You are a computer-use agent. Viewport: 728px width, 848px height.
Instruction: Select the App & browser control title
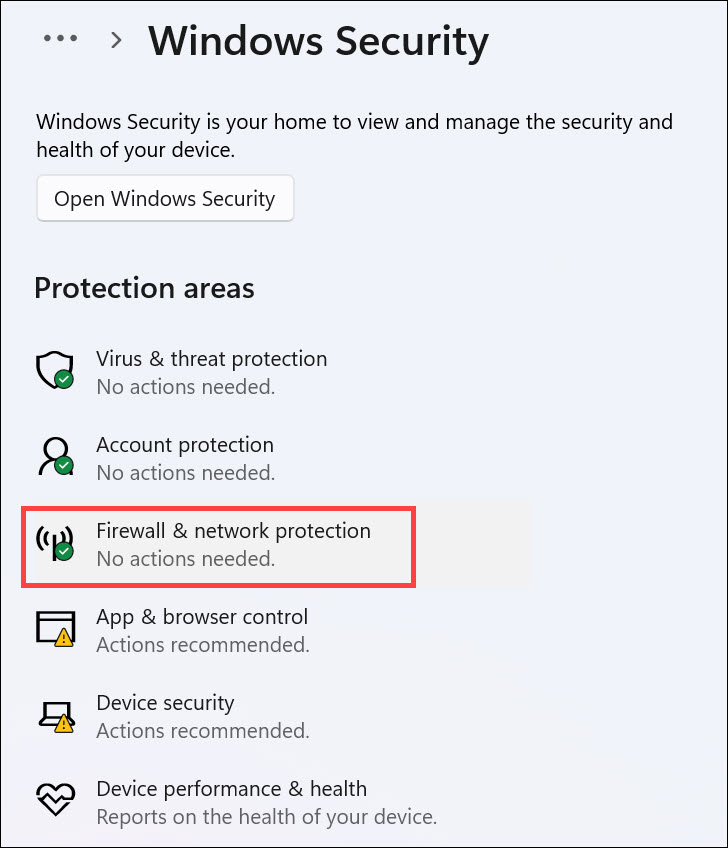tap(201, 616)
